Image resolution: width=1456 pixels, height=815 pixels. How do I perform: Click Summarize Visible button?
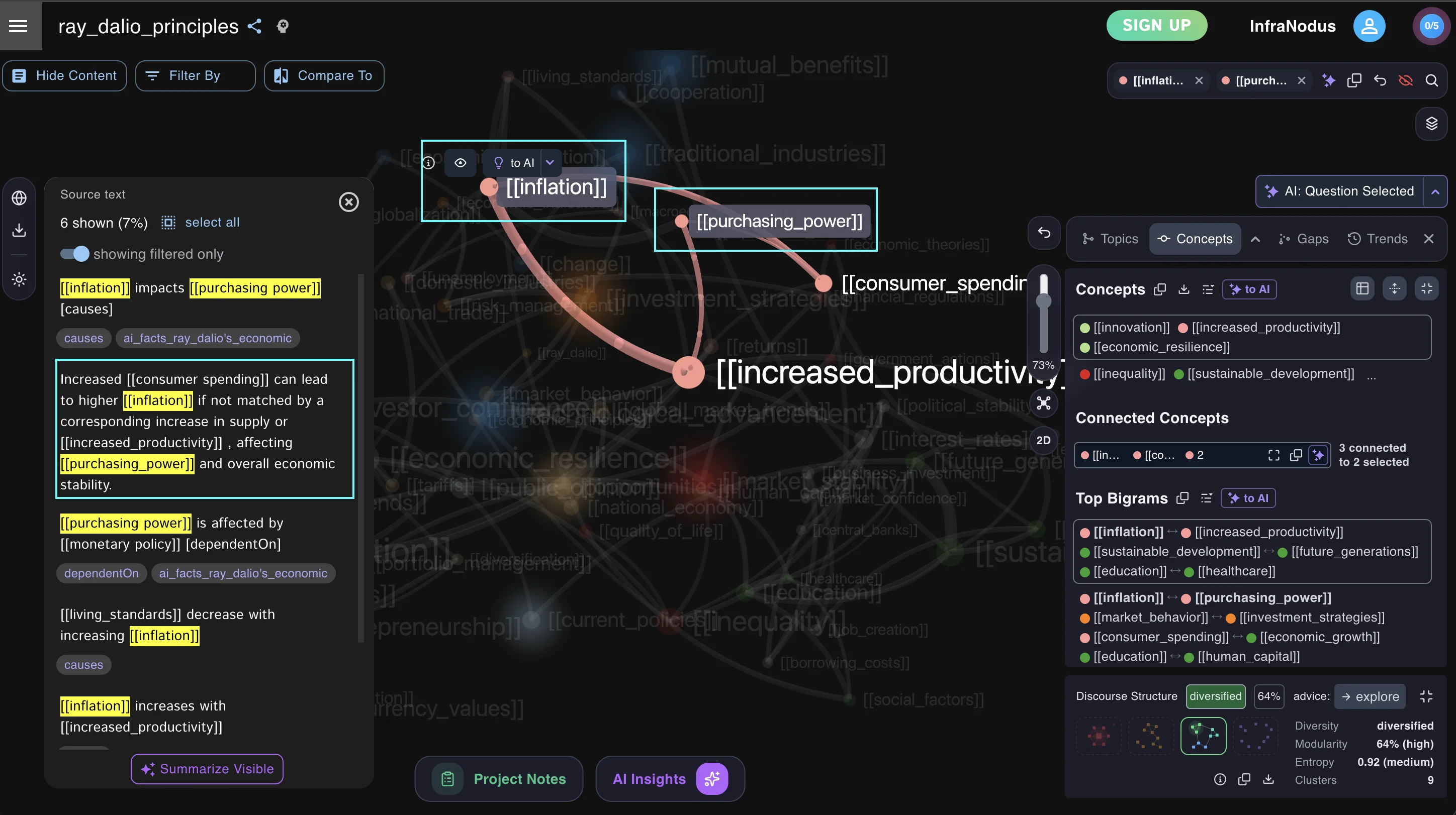pyautogui.click(x=207, y=769)
